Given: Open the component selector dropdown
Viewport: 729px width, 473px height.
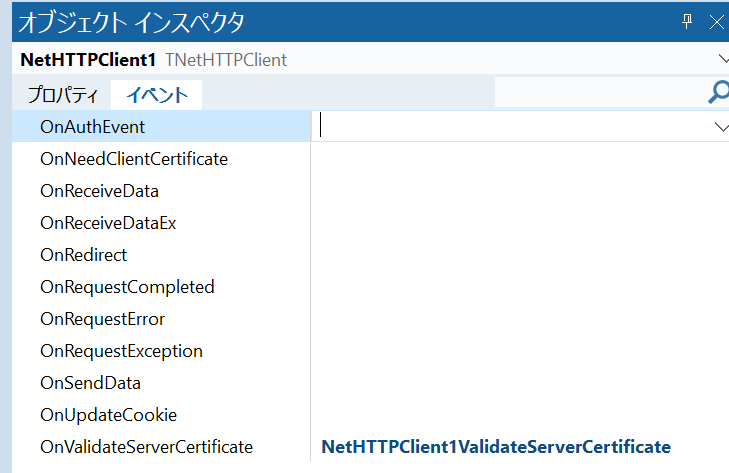Looking at the screenshot, I should (x=721, y=60).
